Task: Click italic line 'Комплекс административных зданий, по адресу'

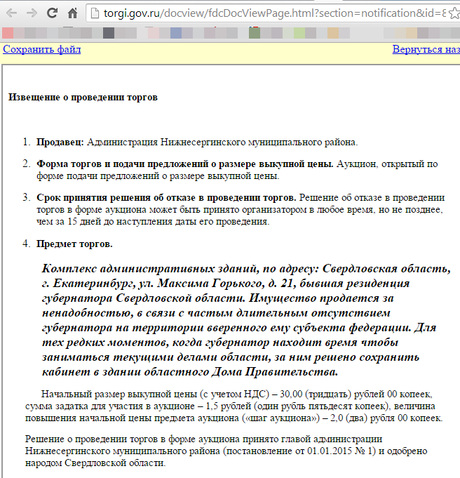Action: 180,269
